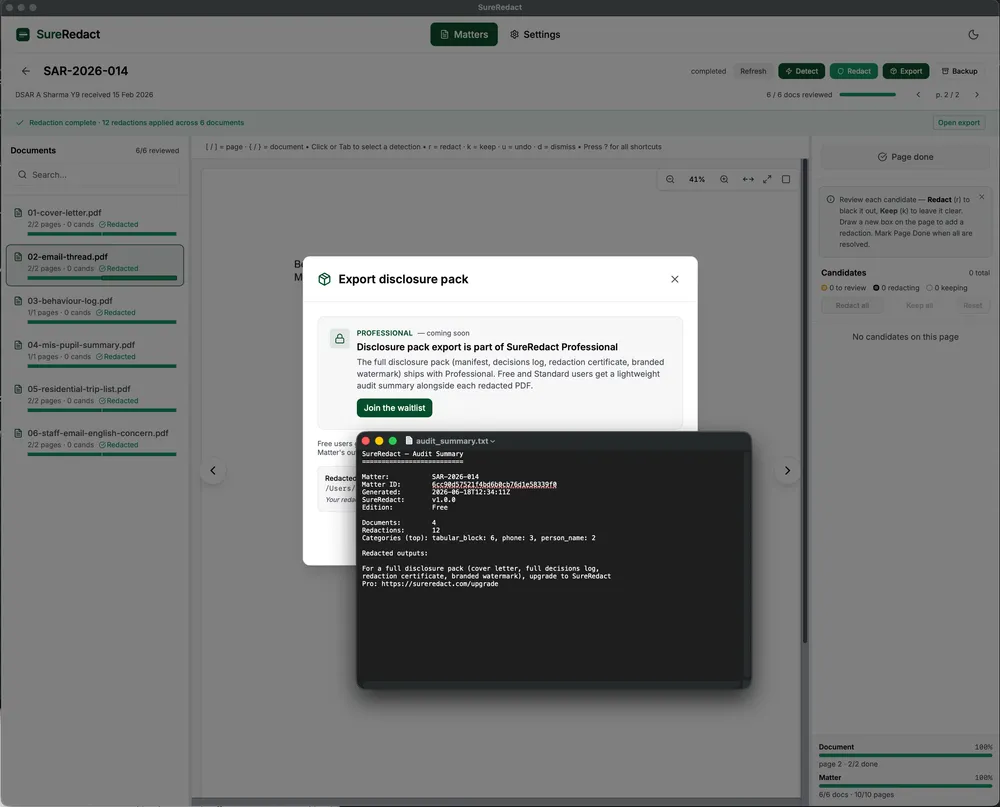1000x807 pixels.
Task: Click the text editor green zoom button
Action: [x=393, y=441]
